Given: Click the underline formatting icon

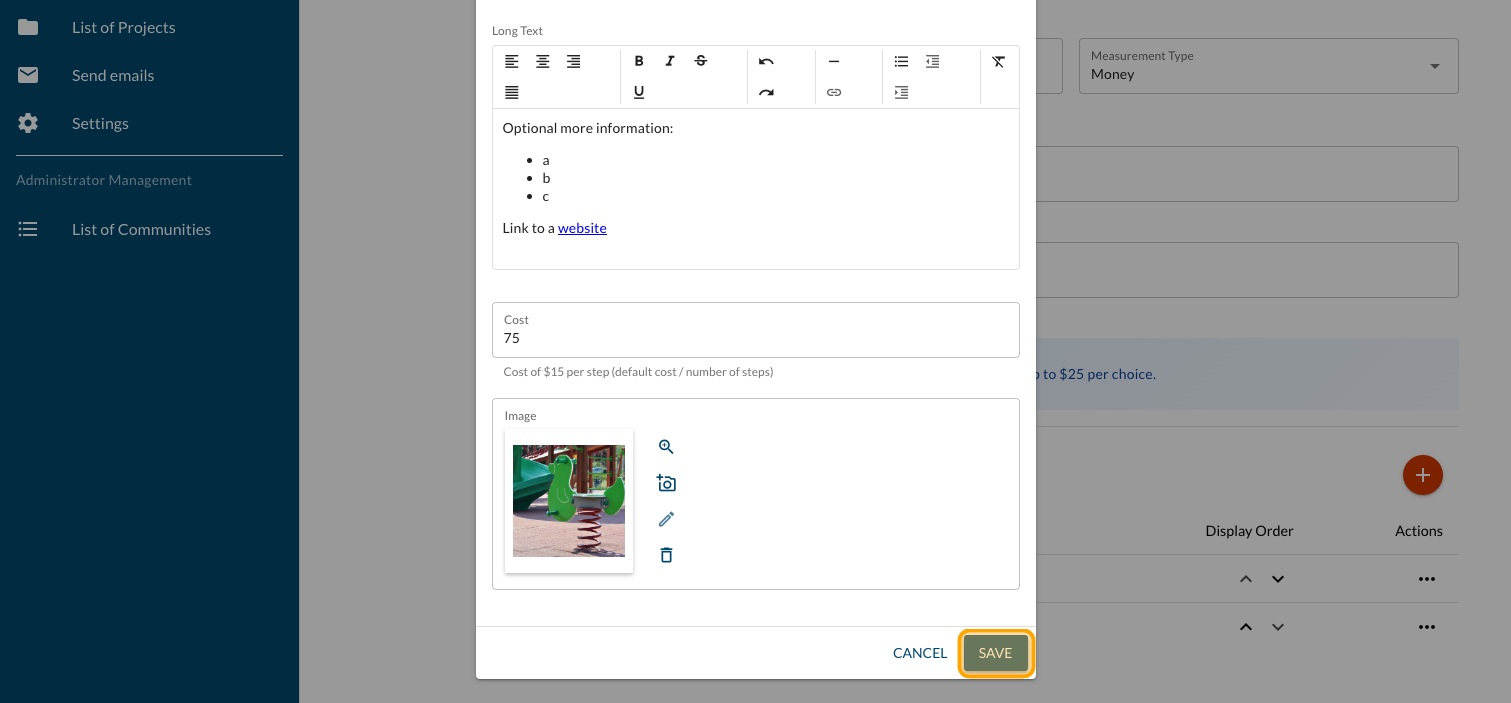Looking at the screenshot, I should click(x=639, y=92).
